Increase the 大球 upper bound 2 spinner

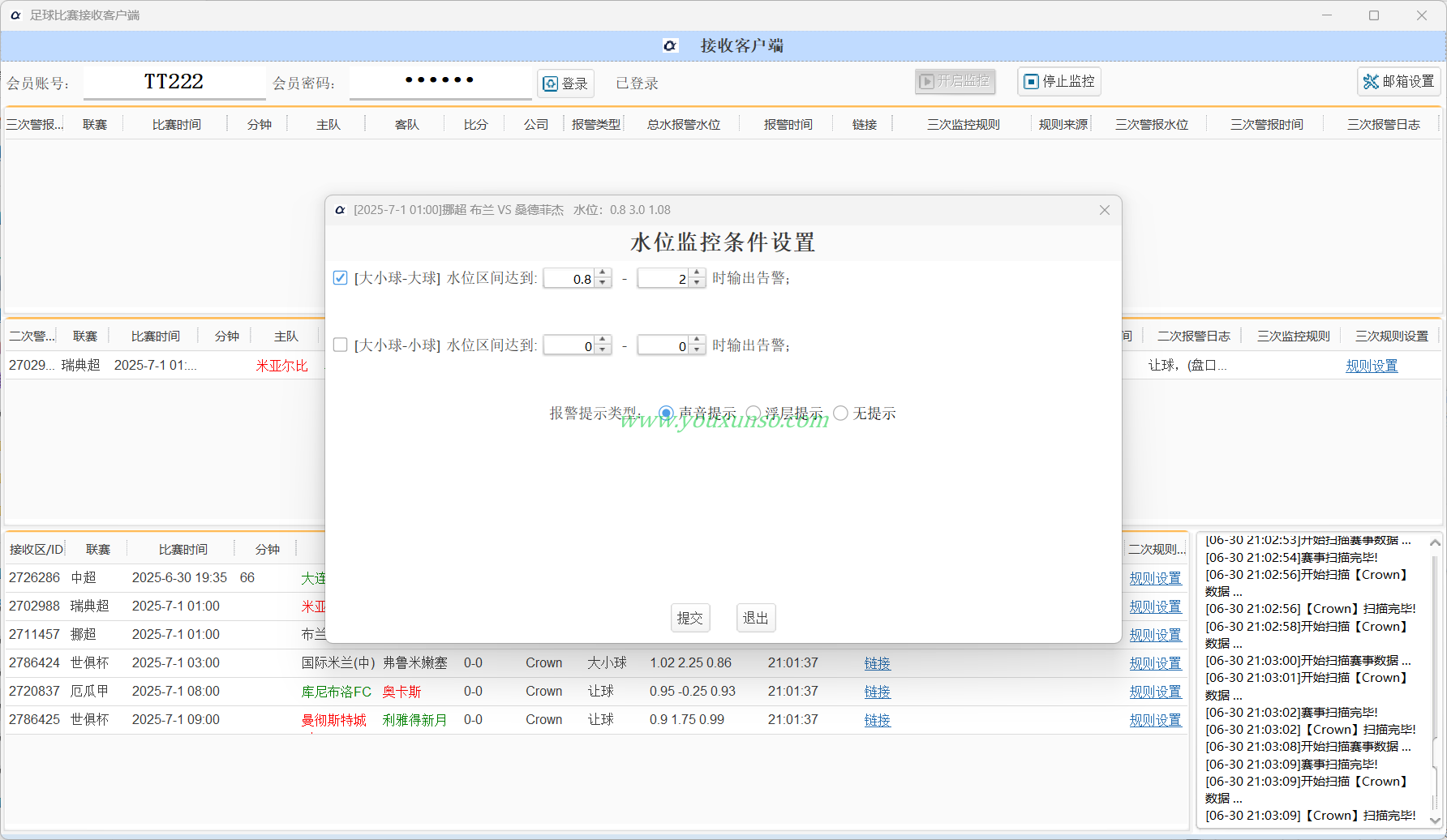click(697, 273)
